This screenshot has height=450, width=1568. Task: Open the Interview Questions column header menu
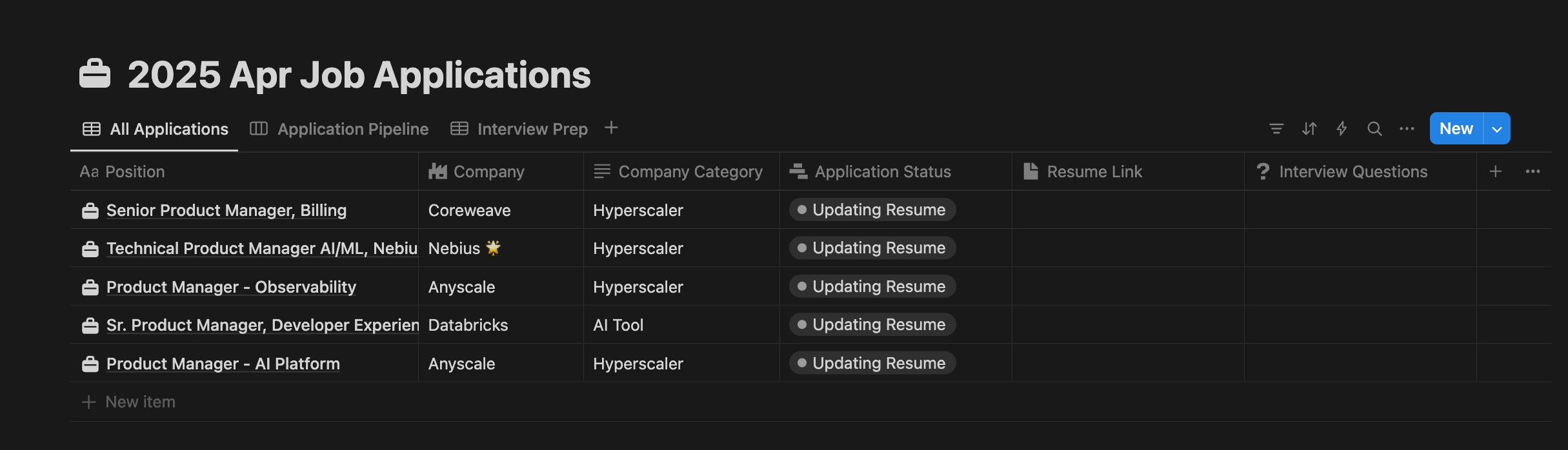click(x=1360, y=171)
